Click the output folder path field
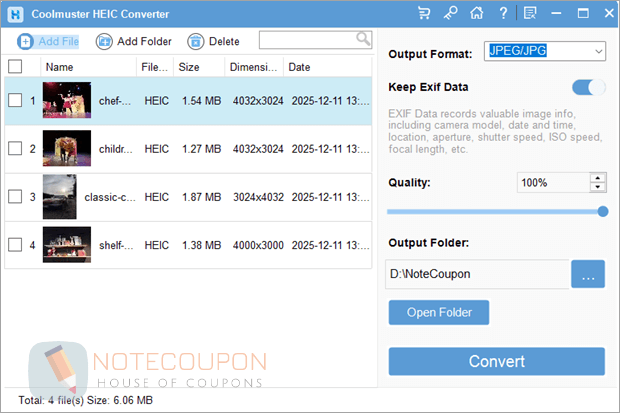The height and width of the screenshot is (413, 620). click(x=477, y=274)
